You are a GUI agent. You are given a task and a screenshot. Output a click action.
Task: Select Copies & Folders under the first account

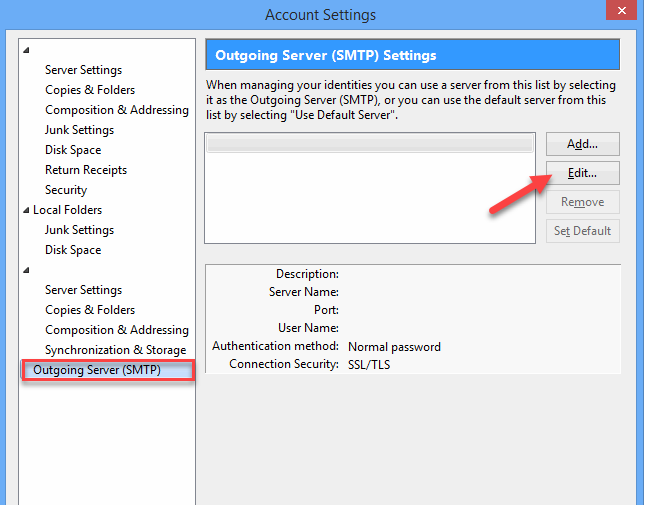(89, 90)
